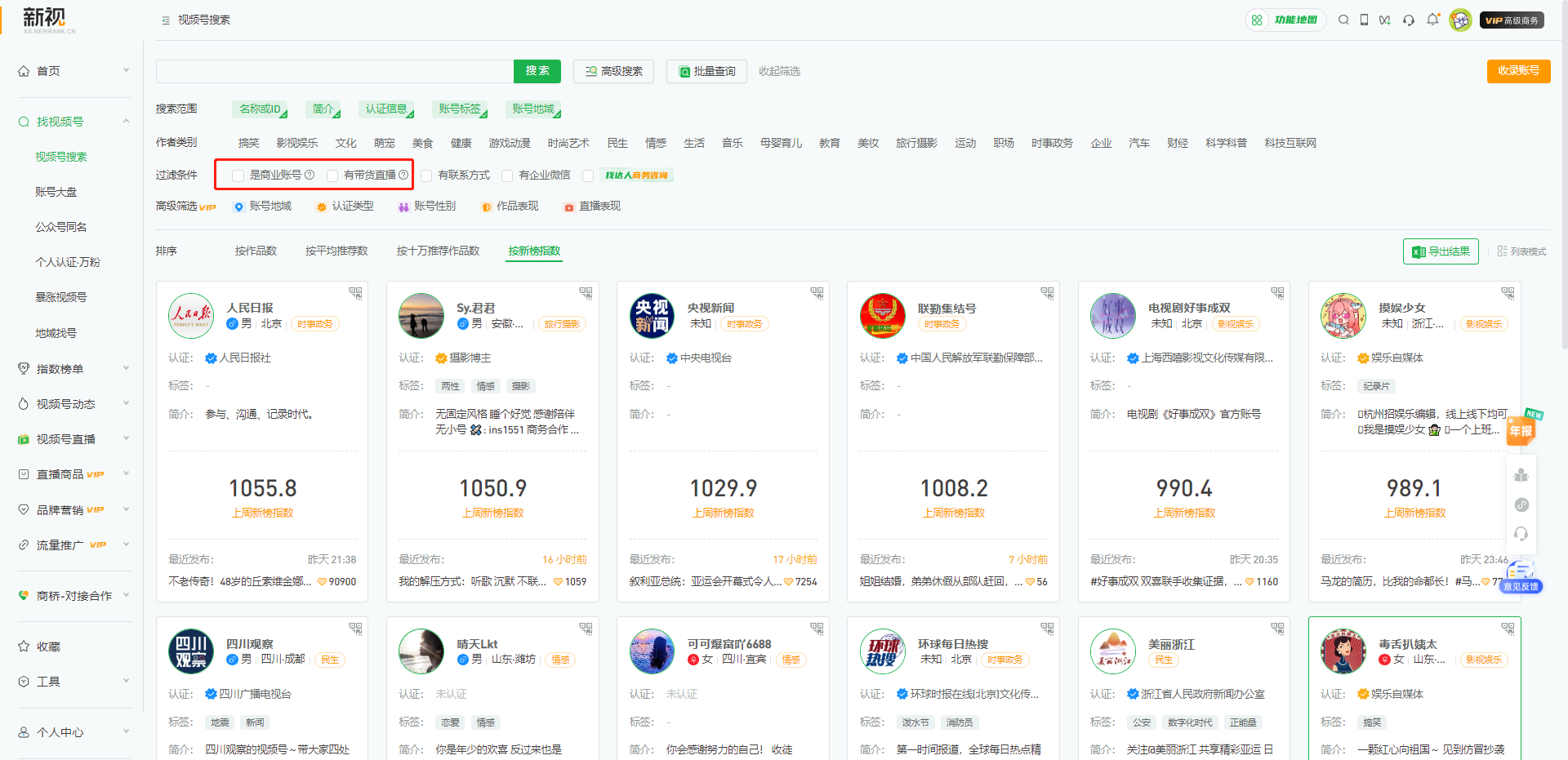Focus the video account search input field
This screenshot has height=760, width=1568.
point(335,71)
